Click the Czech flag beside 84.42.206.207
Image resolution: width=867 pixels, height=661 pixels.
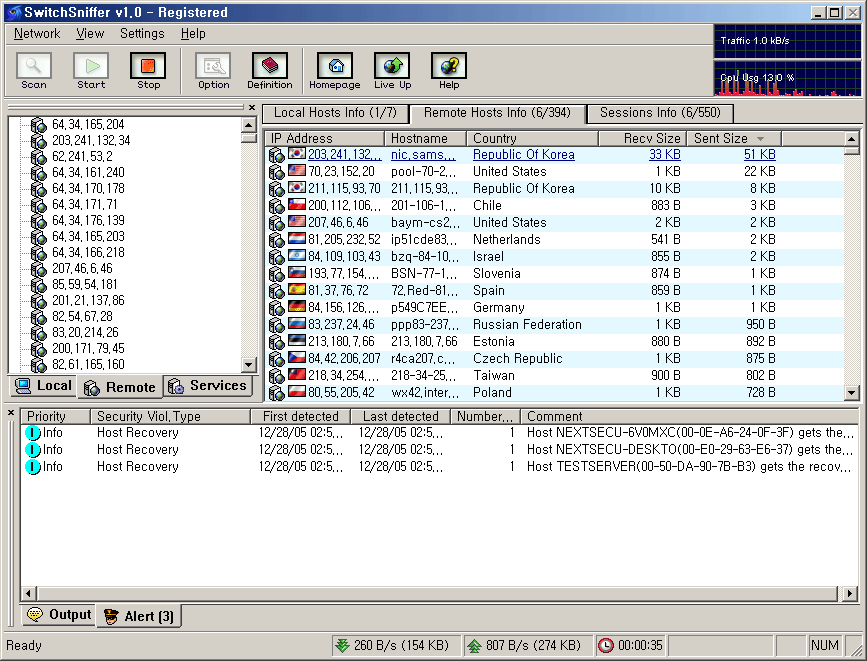pos(297,358)
